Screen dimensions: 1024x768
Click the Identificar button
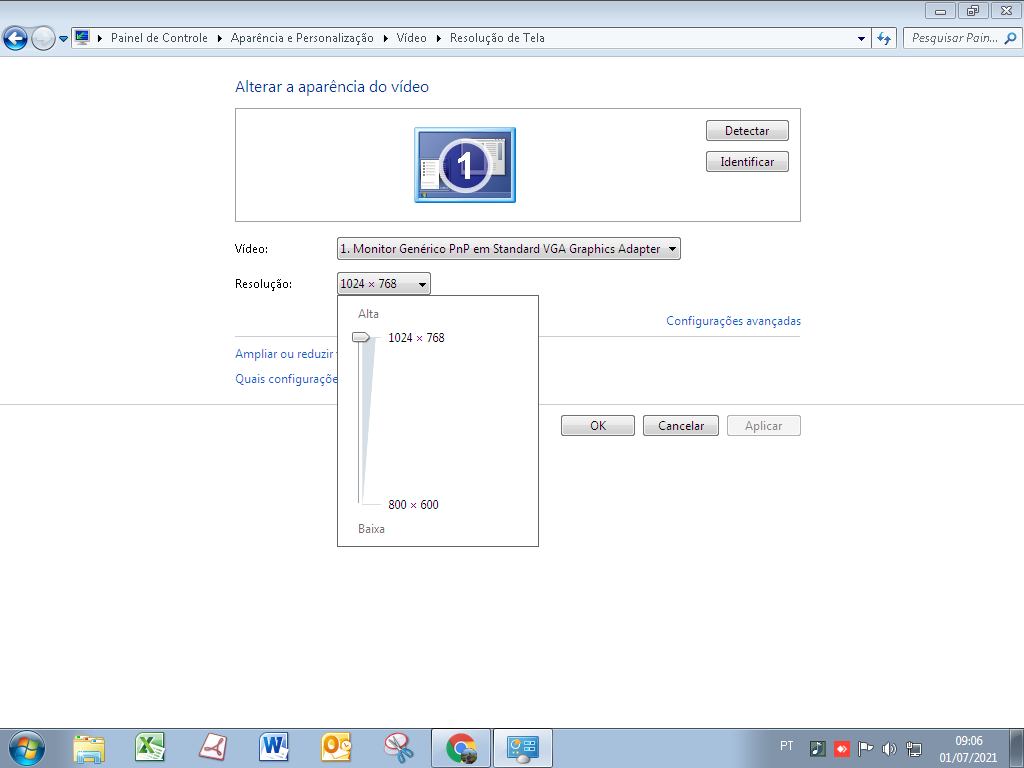click(747, 162)
